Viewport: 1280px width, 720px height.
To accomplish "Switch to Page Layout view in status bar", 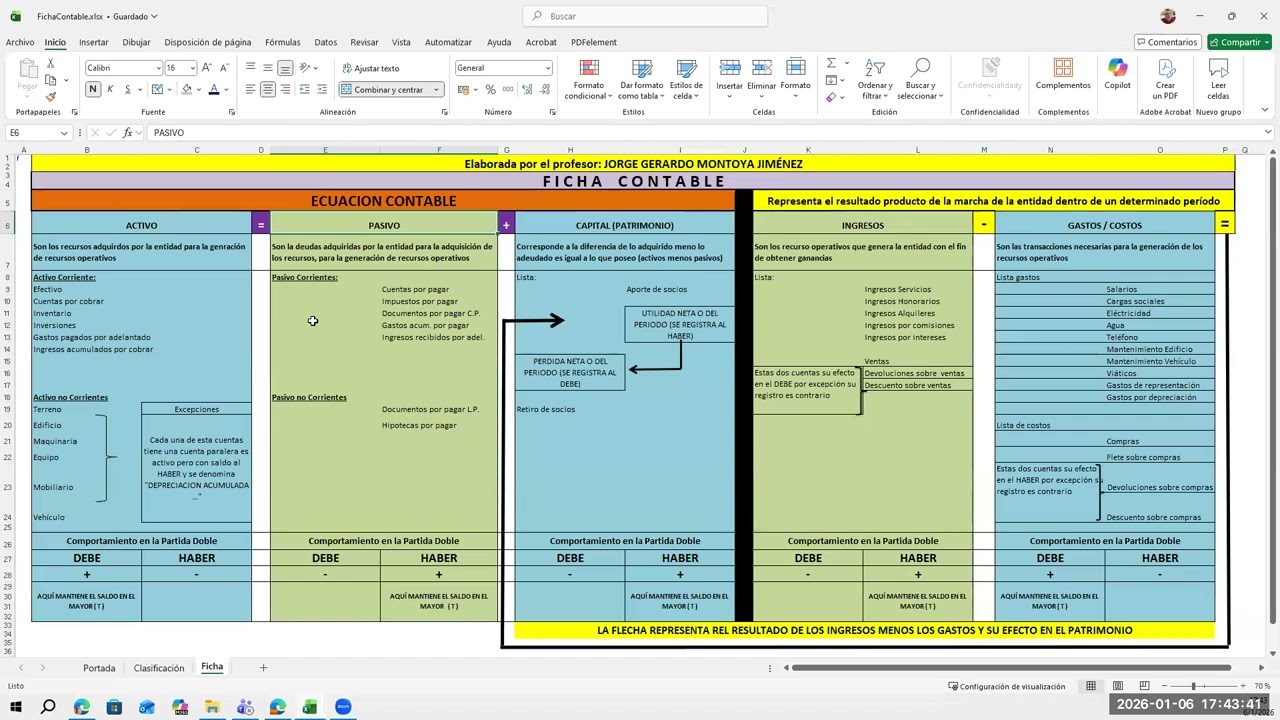I will click(1117, 686).
